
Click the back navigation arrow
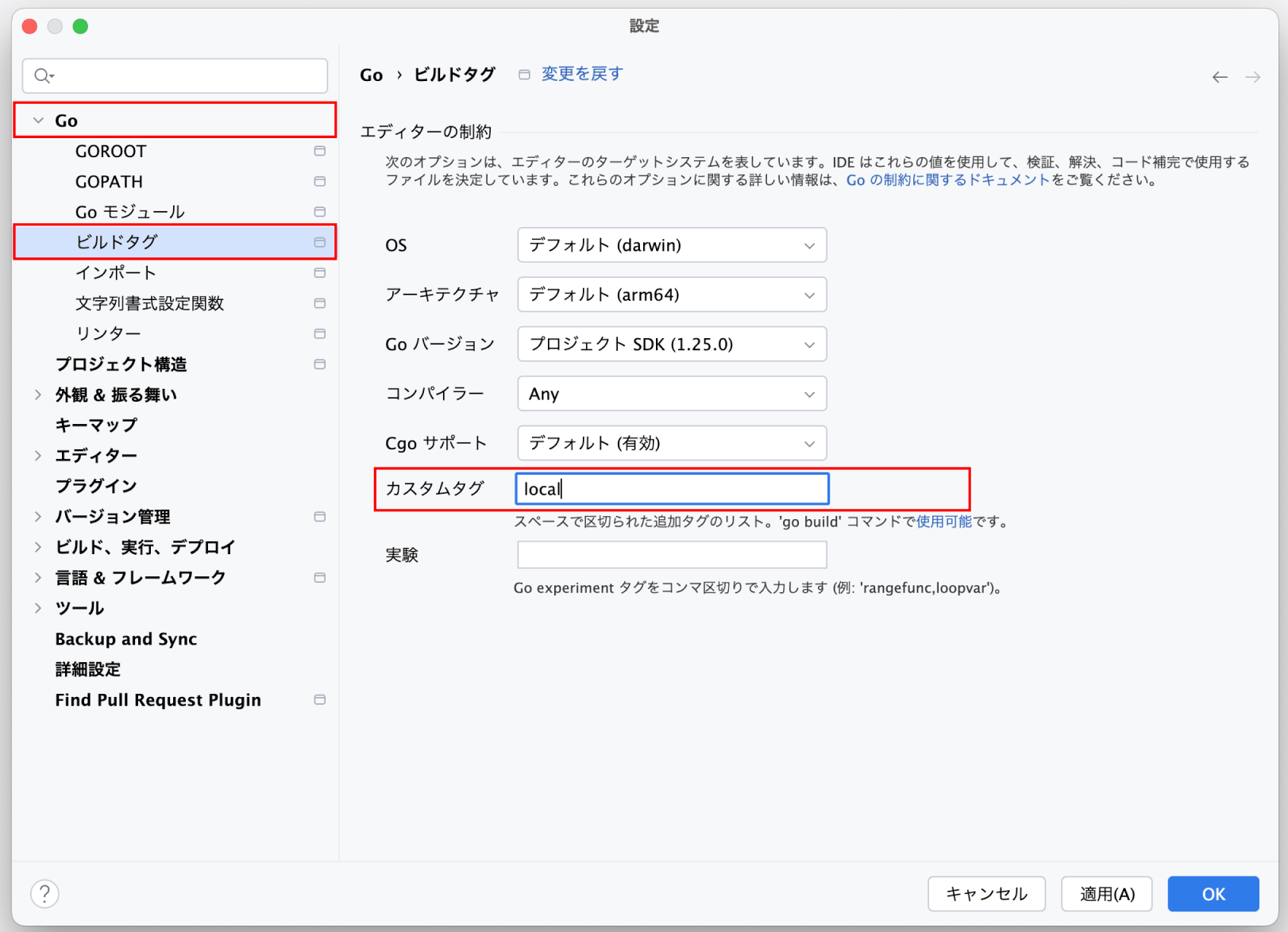(1219, 77)
